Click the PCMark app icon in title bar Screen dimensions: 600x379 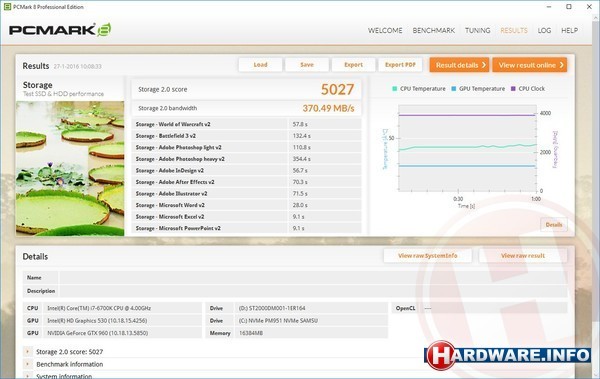pos(7,7)
